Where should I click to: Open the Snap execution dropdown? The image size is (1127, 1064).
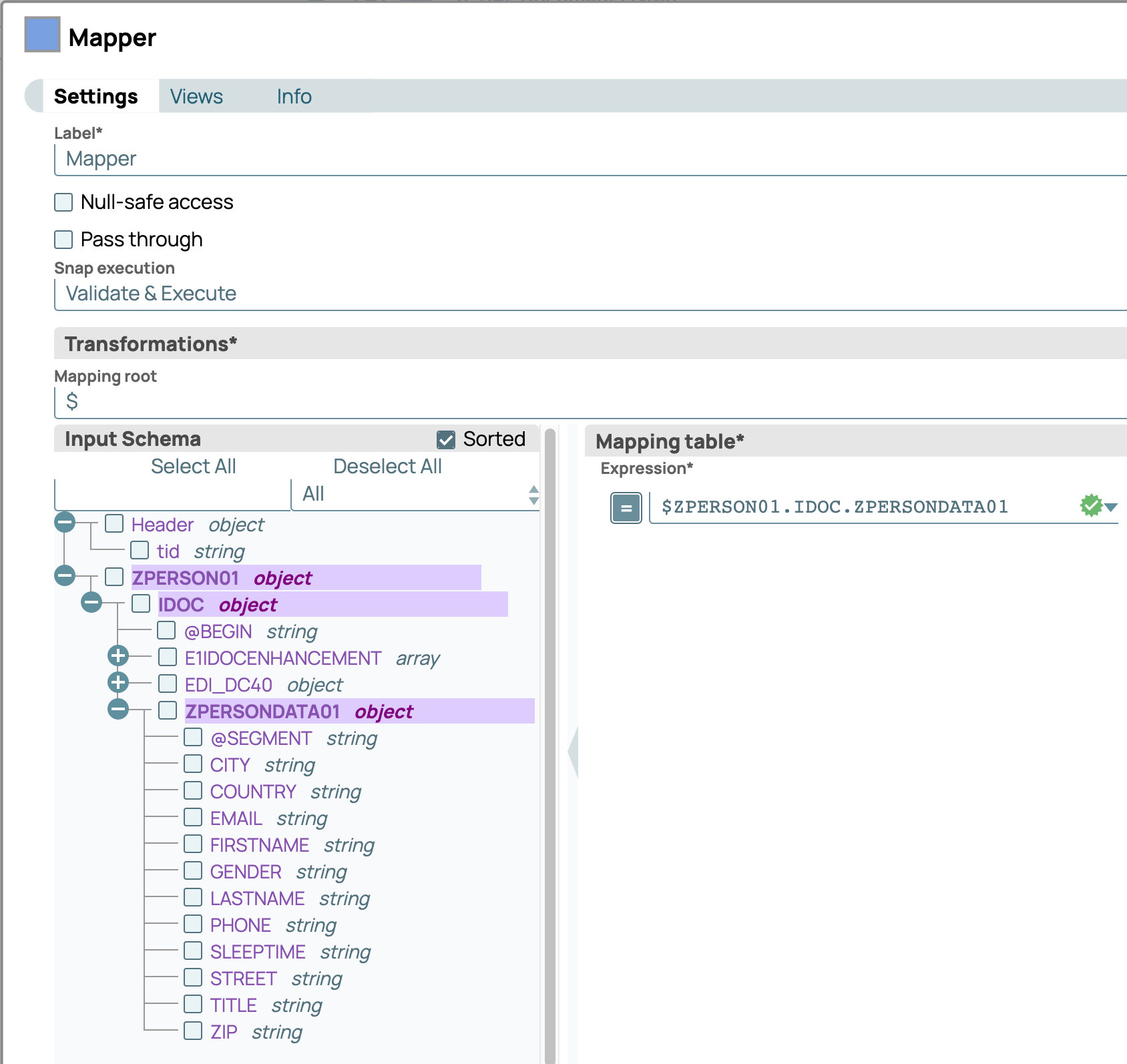pos(588,294)
